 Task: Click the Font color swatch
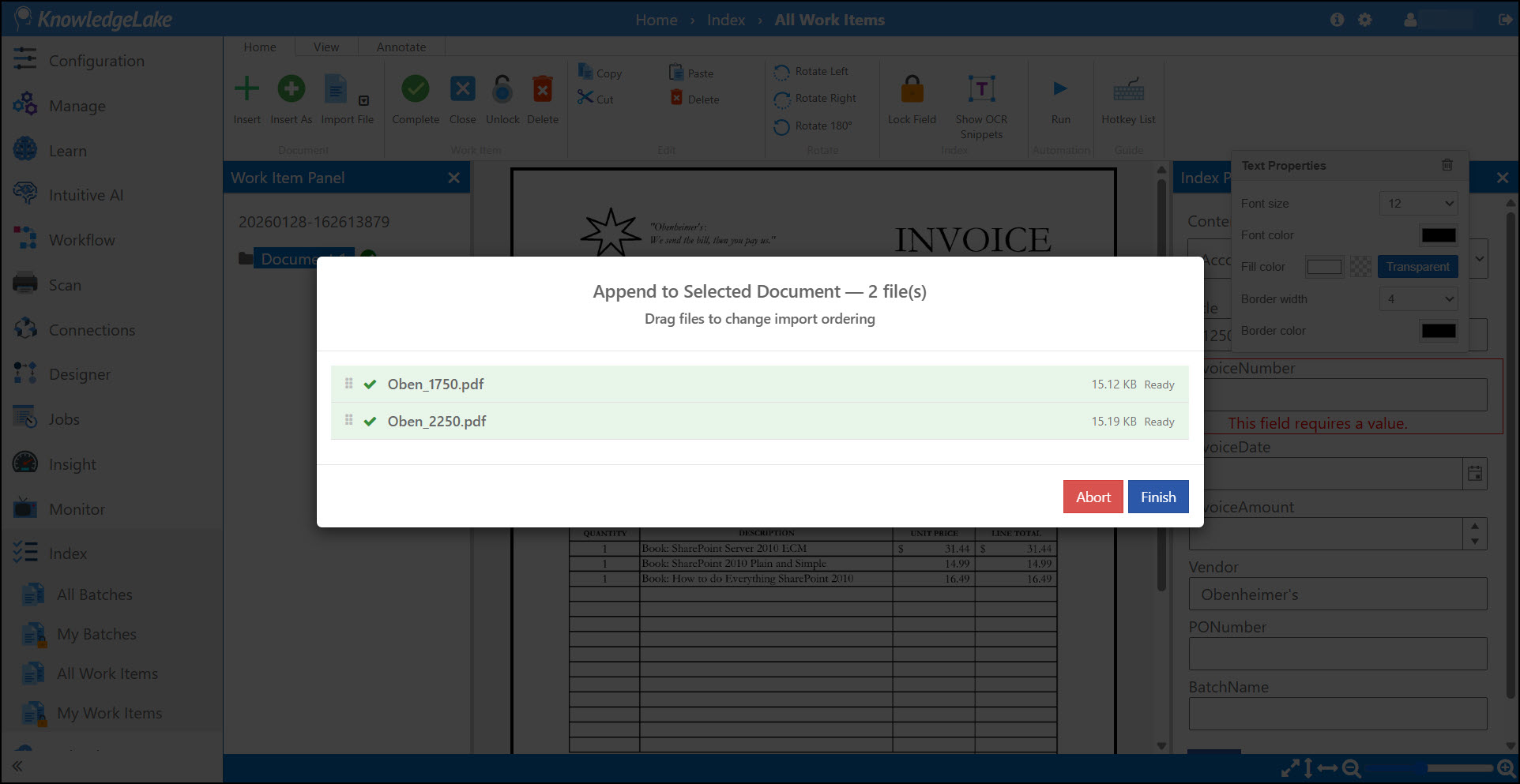(x=1439, y=235)
